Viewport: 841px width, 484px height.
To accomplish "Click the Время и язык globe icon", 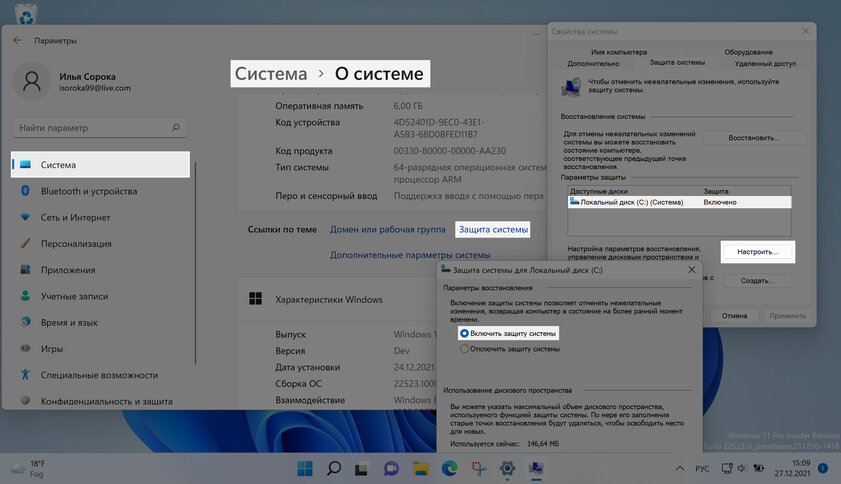I will [25, 322].
